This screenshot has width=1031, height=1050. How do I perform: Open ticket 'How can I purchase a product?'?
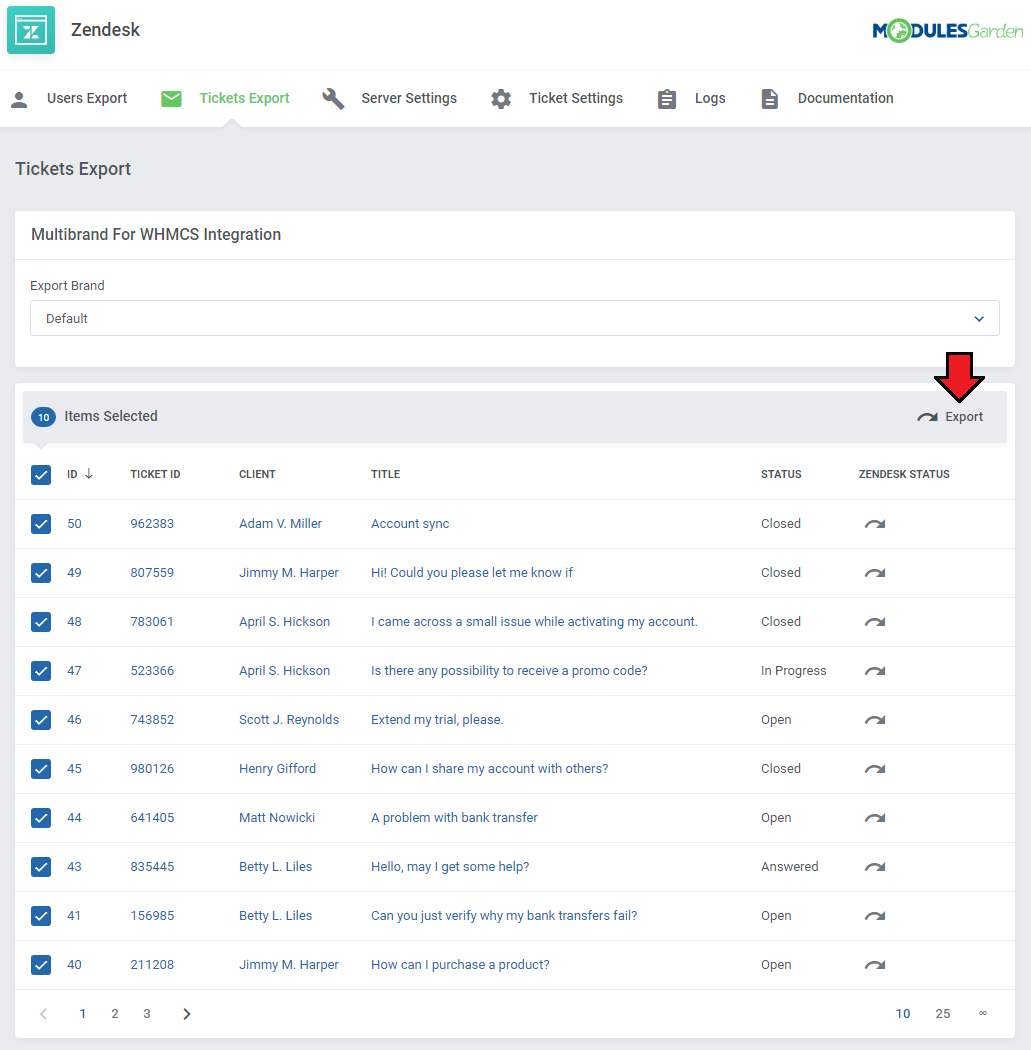click(460, 965)
